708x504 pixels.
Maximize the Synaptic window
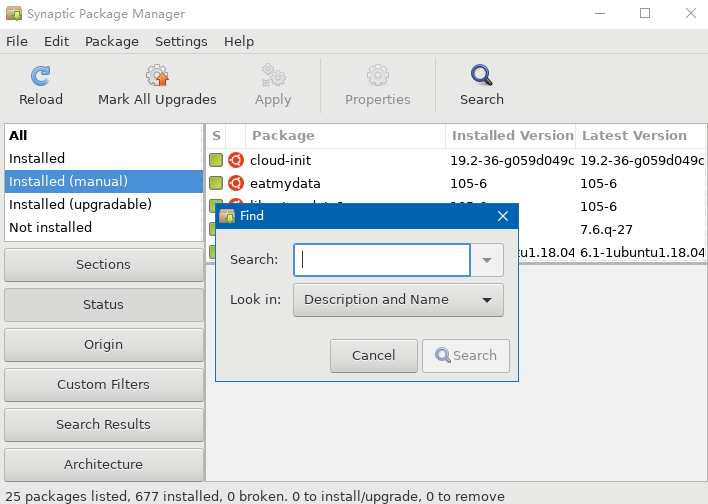[x=645, y=14]
